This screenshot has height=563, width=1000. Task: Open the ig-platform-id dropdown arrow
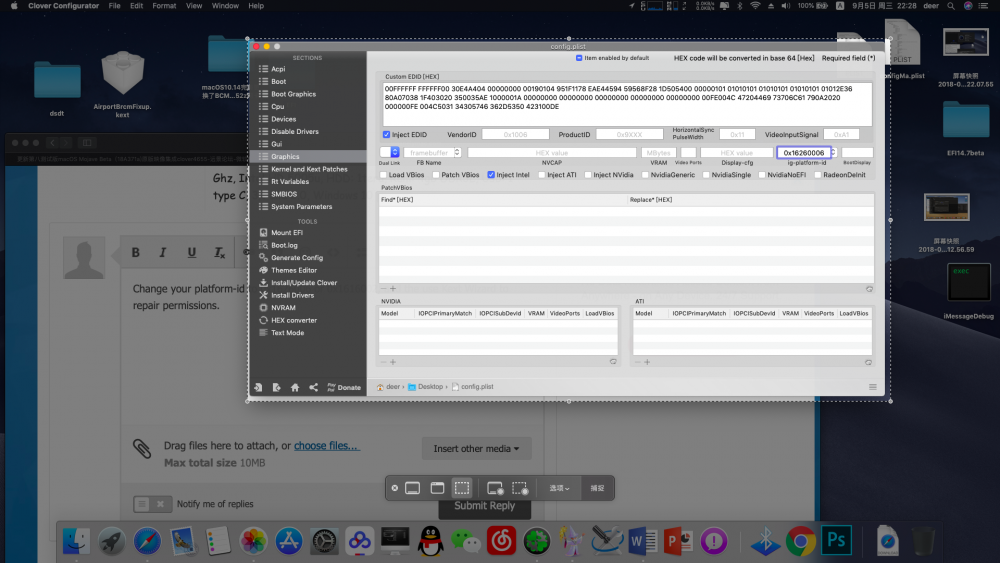(833, 152)
